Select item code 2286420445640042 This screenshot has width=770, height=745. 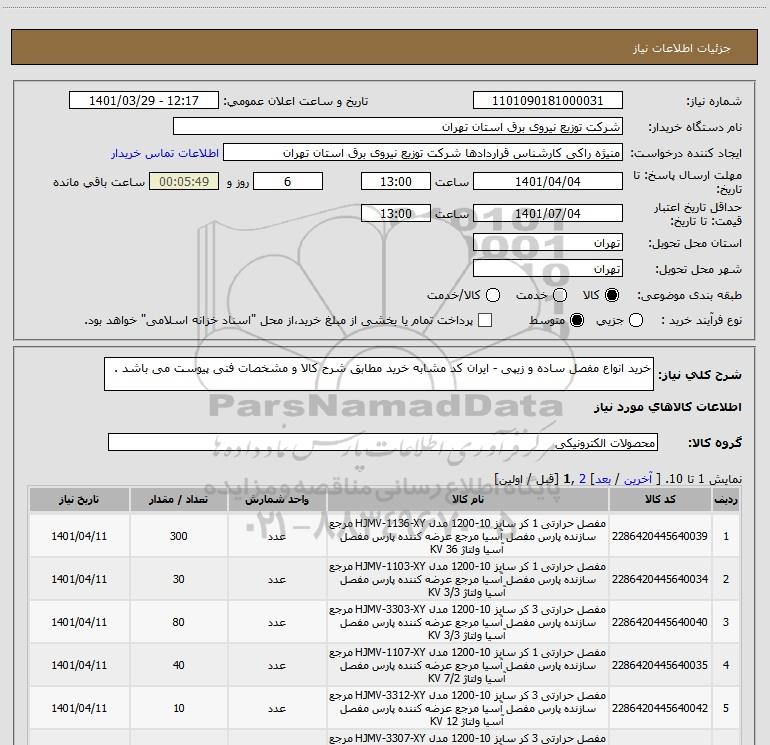660,708
